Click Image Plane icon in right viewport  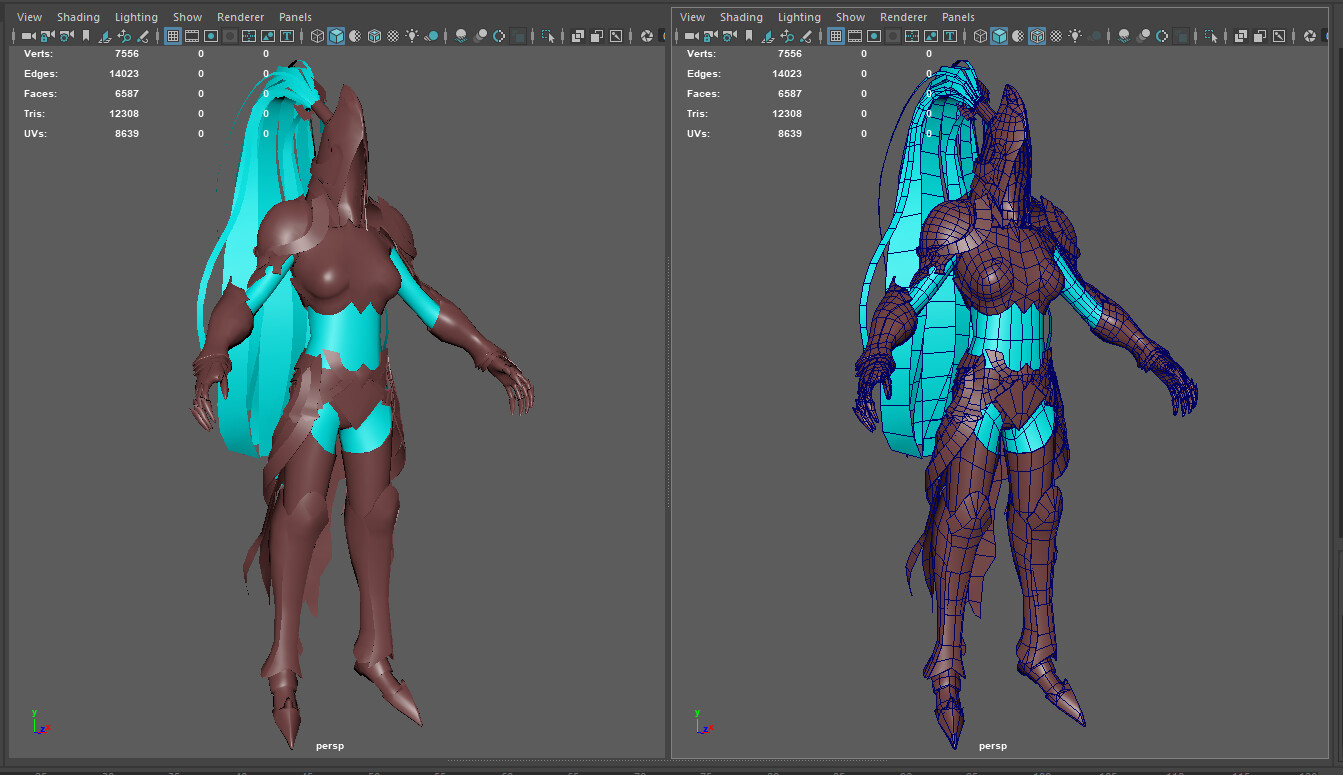point(768,36)
